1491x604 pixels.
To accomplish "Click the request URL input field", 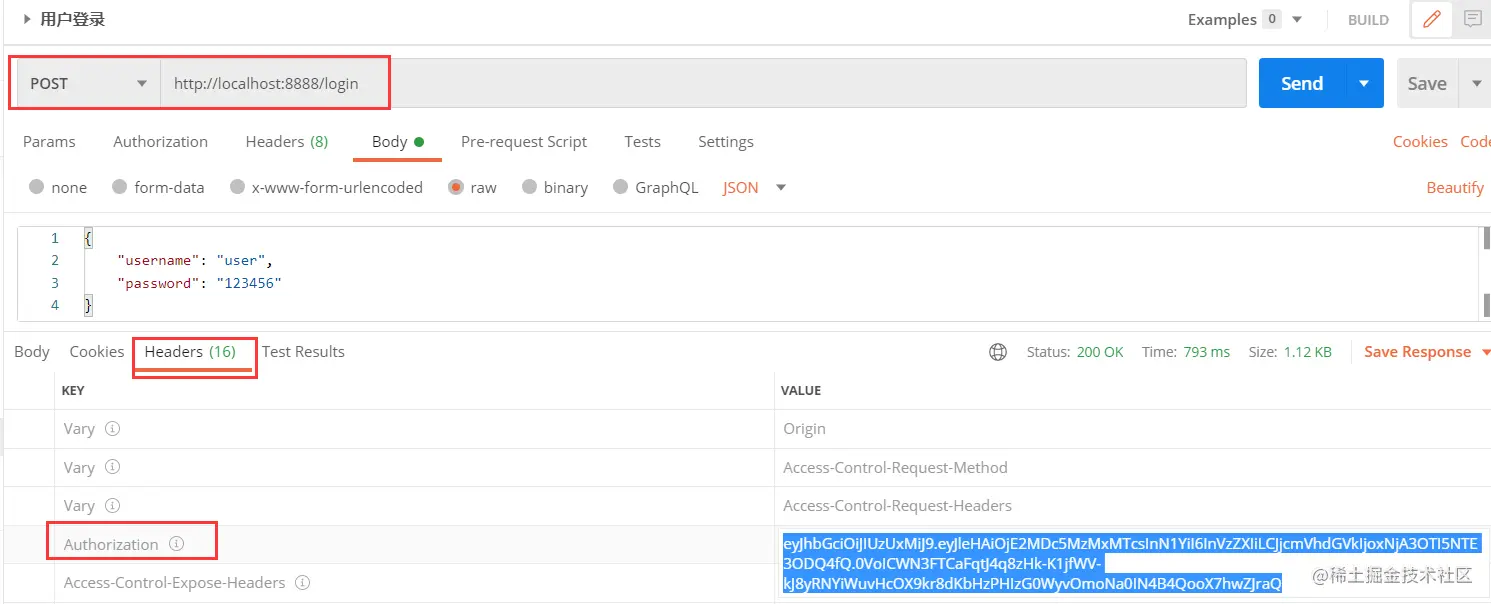I will click(x=700, y=83).
